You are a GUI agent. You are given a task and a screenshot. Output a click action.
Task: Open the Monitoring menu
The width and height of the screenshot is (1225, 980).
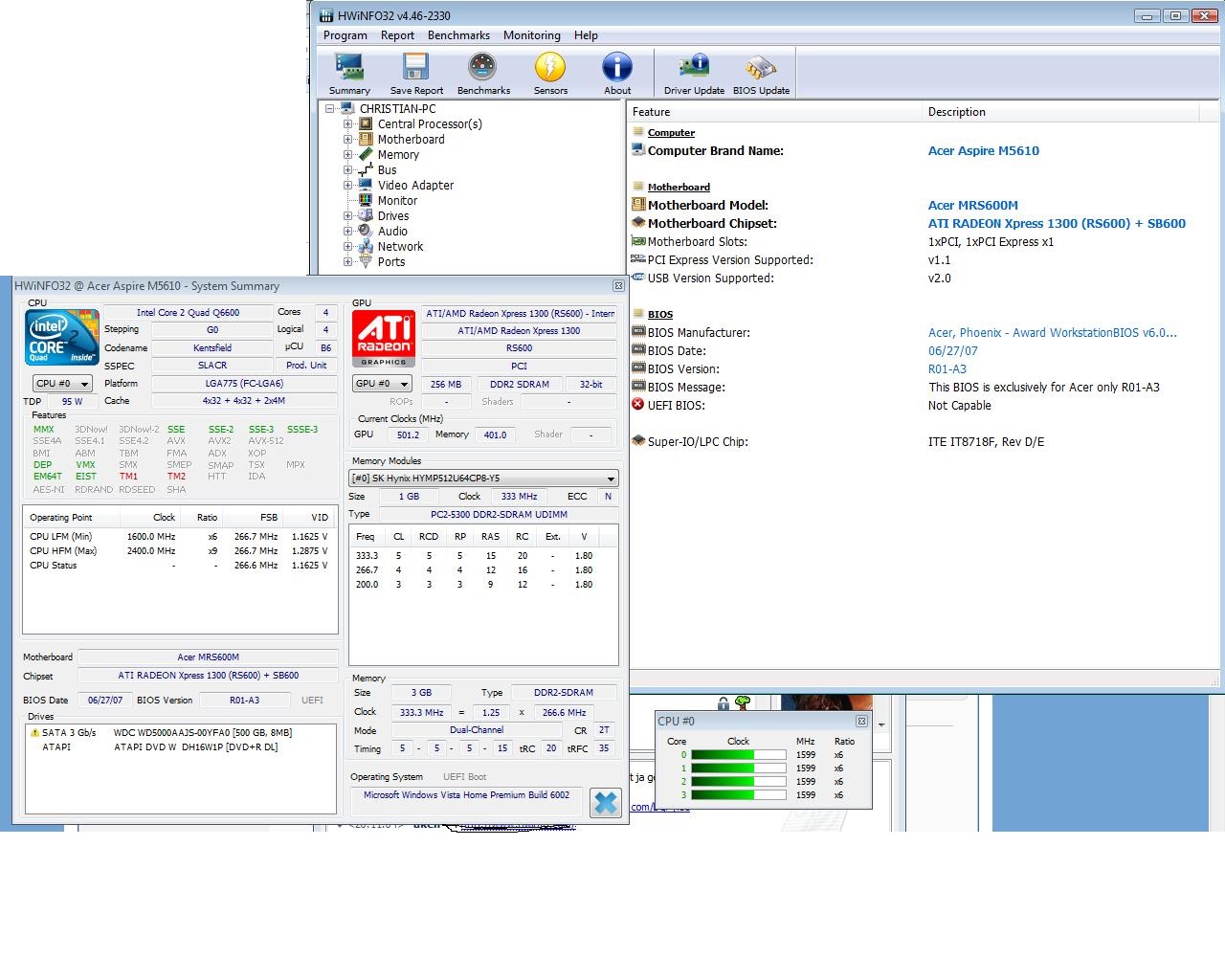point(532,35)
